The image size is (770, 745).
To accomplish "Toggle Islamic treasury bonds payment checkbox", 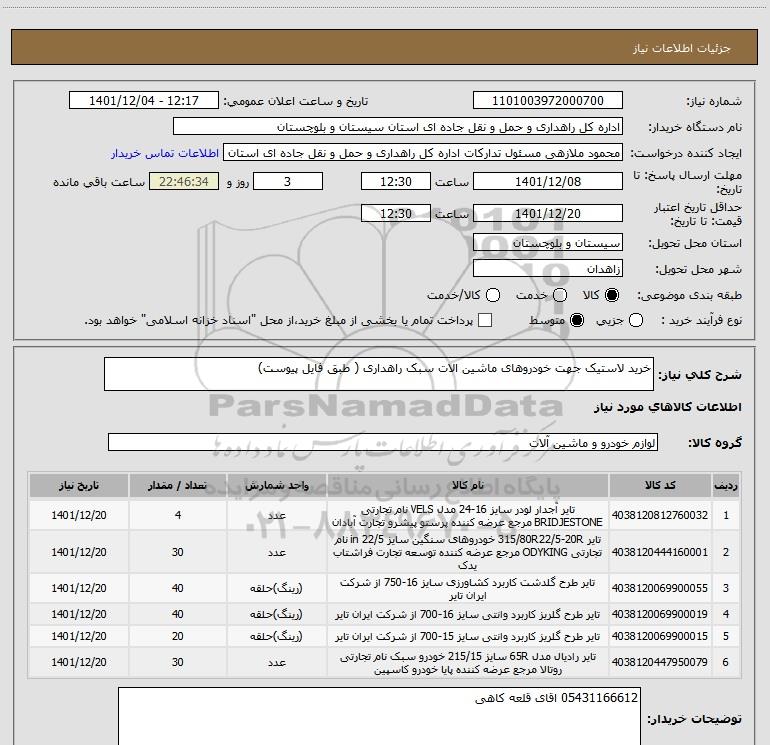I will [485, 320].
